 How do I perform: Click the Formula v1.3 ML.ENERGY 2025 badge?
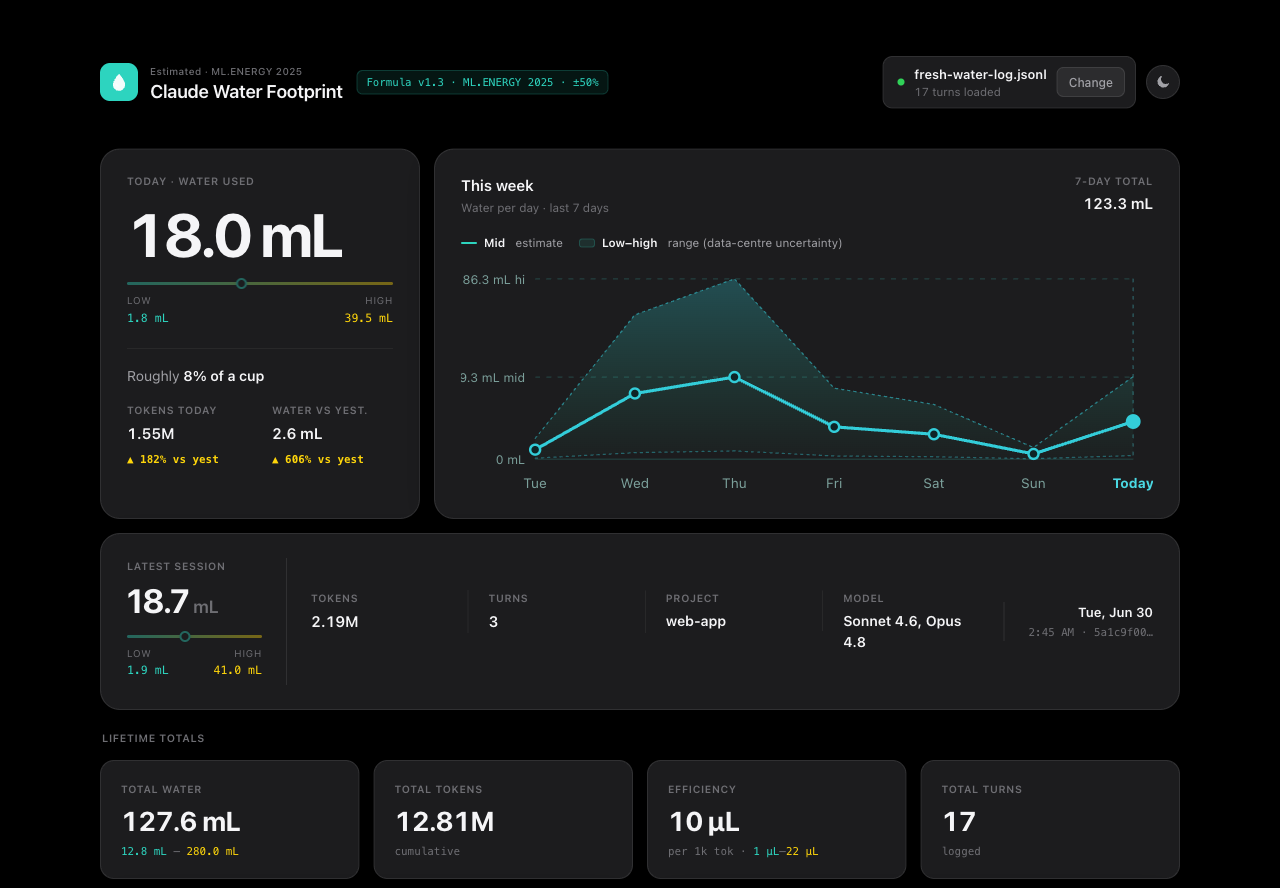tap(482, 82)
